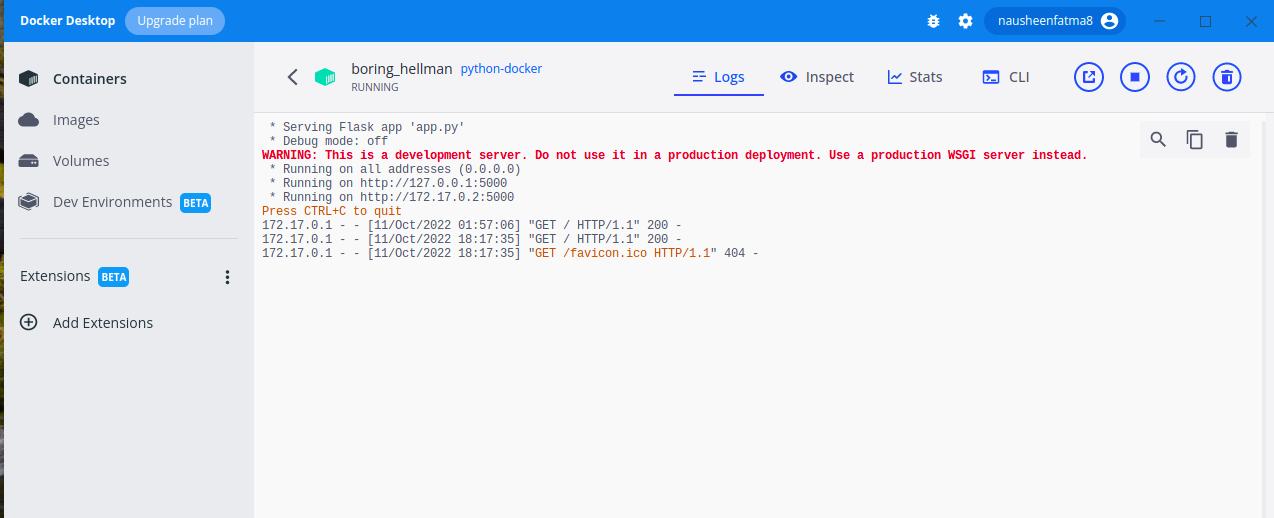This screenshot has width=1274, height=518.
Task: Click the Add Extensions plus icon
Action: (x=29, y=323)
